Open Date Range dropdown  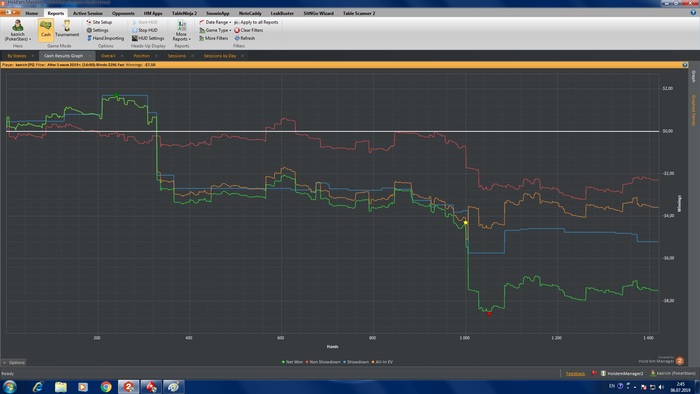pos(215,22)
